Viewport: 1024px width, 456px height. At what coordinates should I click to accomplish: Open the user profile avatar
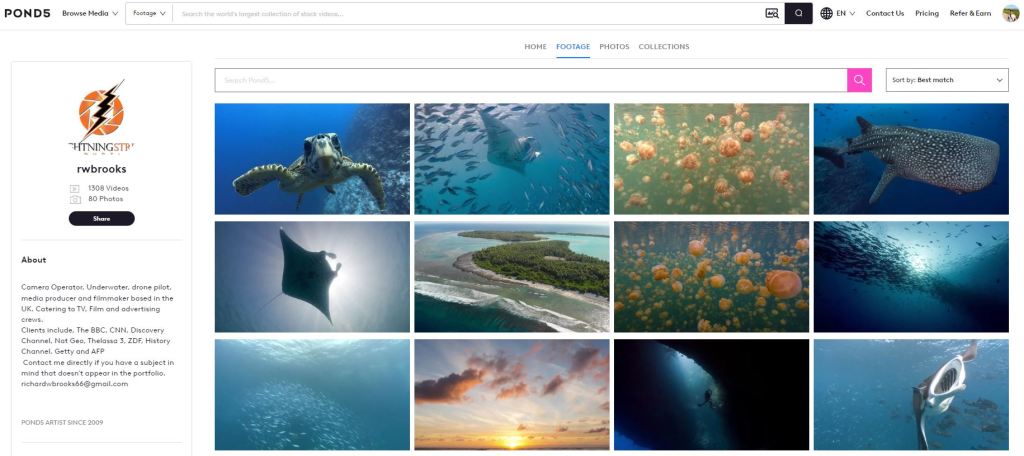(x=1010, y=13)
